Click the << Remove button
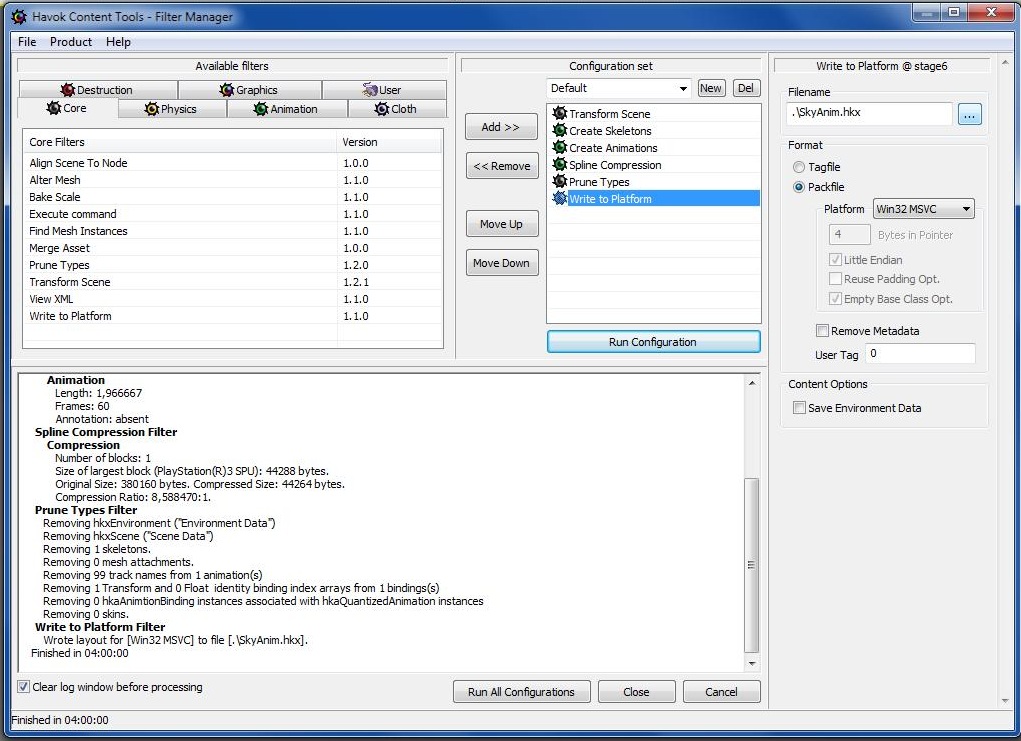 click(x=501, y=166)
